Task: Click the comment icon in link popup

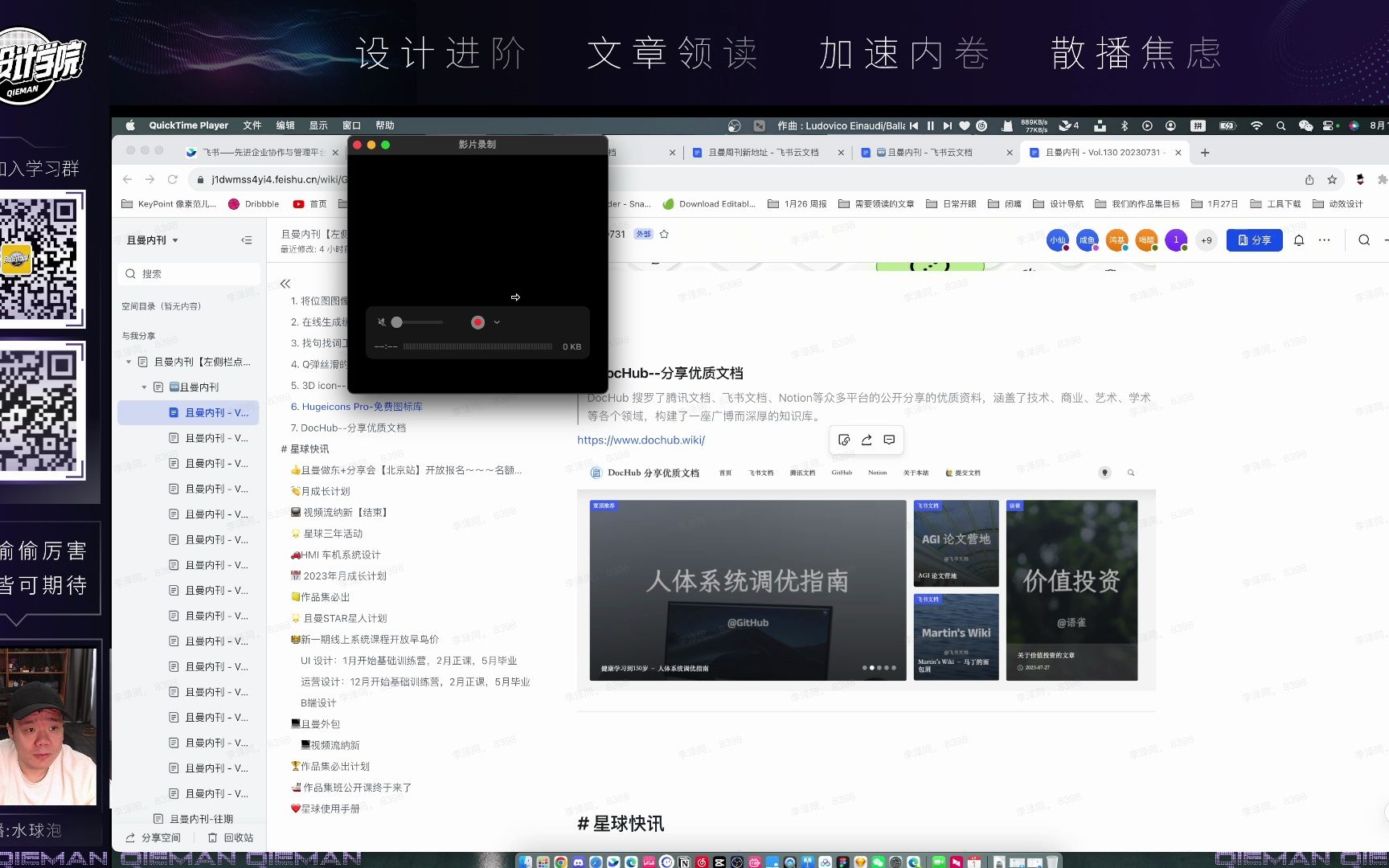Action: (x=889, y=440)
